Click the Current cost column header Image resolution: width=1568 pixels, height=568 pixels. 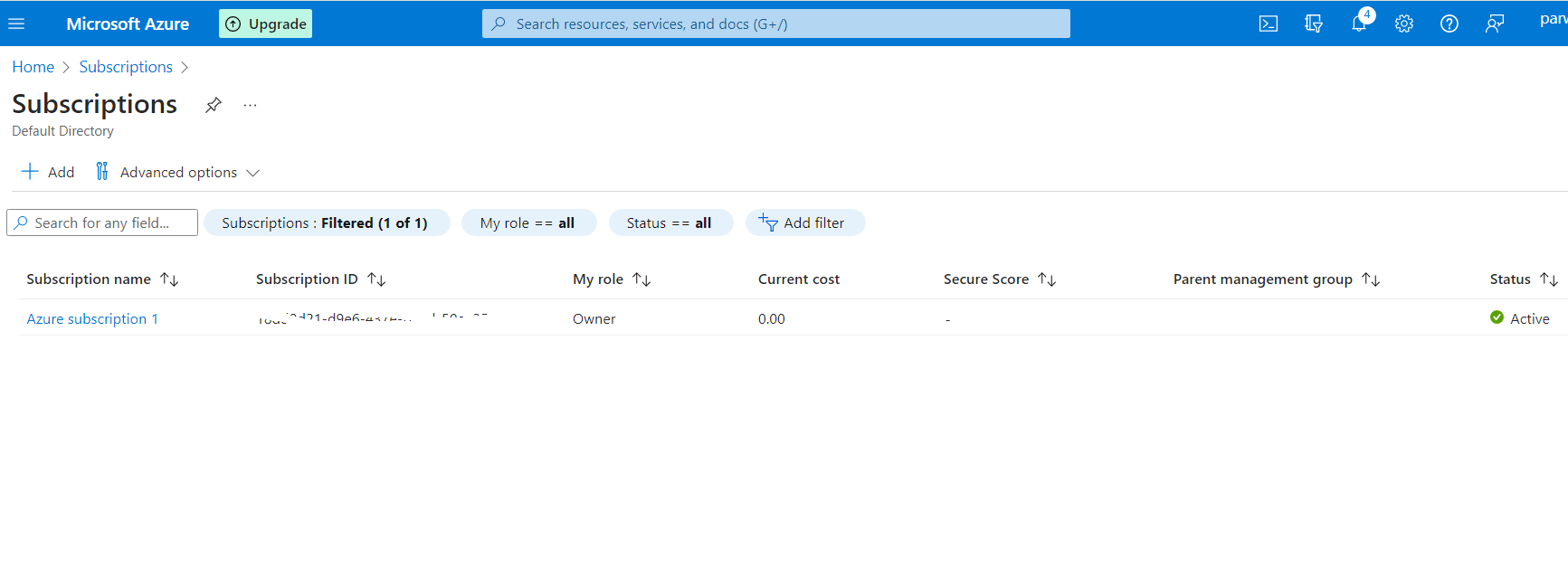click(799, 279)
